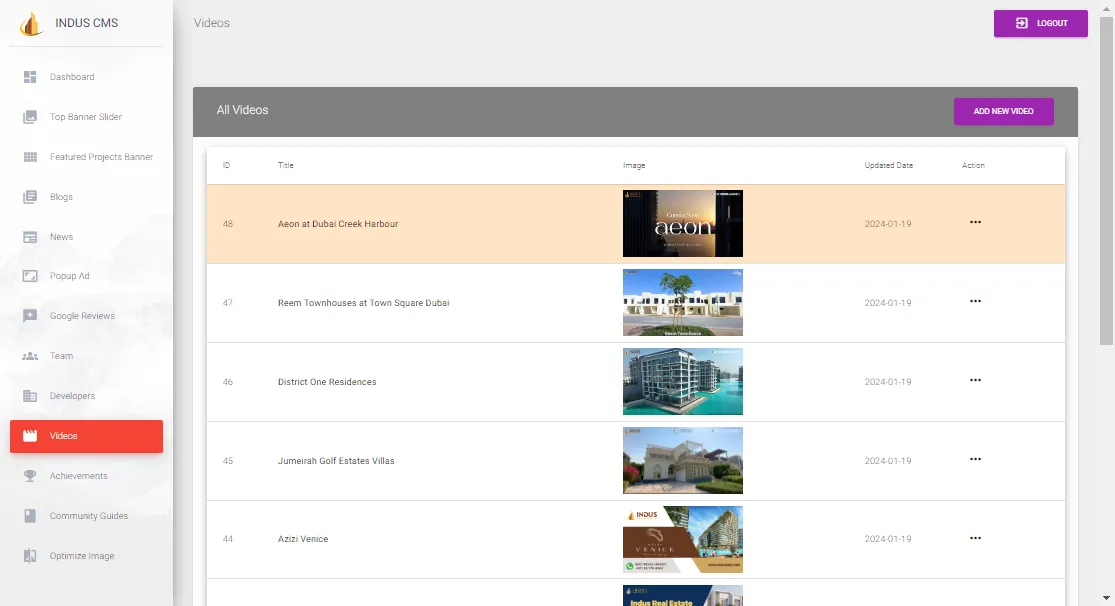Open action menu for Jumeirah Golf Estates Villas
This screenshot has height=606, width=1115.
976,459
